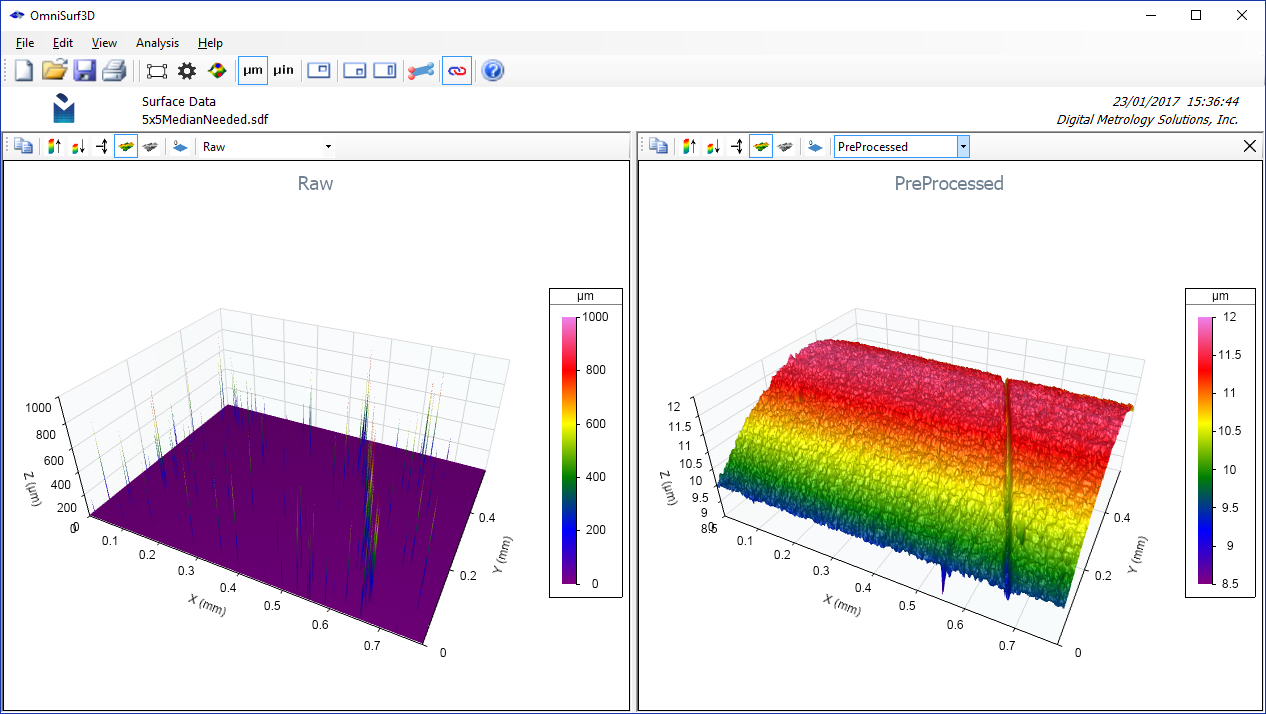1266x714 pixels.
Task: Switch units to µin
Action: pos(283,70)
